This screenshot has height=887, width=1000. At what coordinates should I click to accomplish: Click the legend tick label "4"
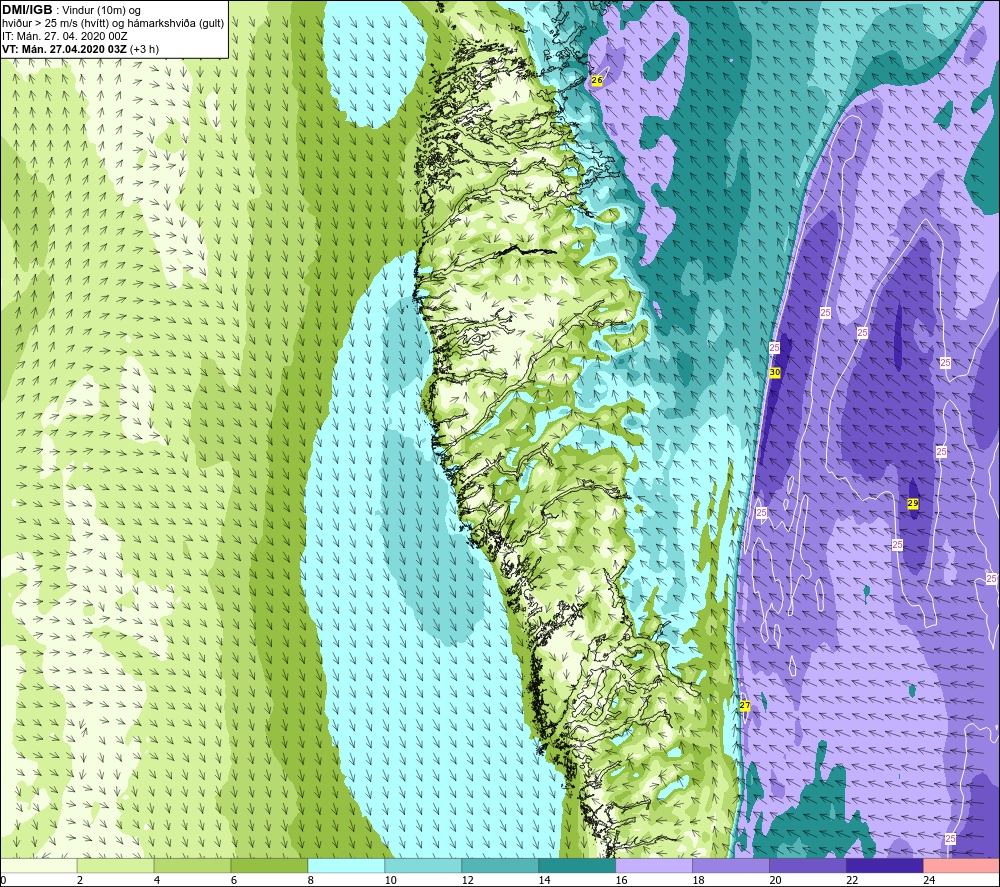click(157, 880)
